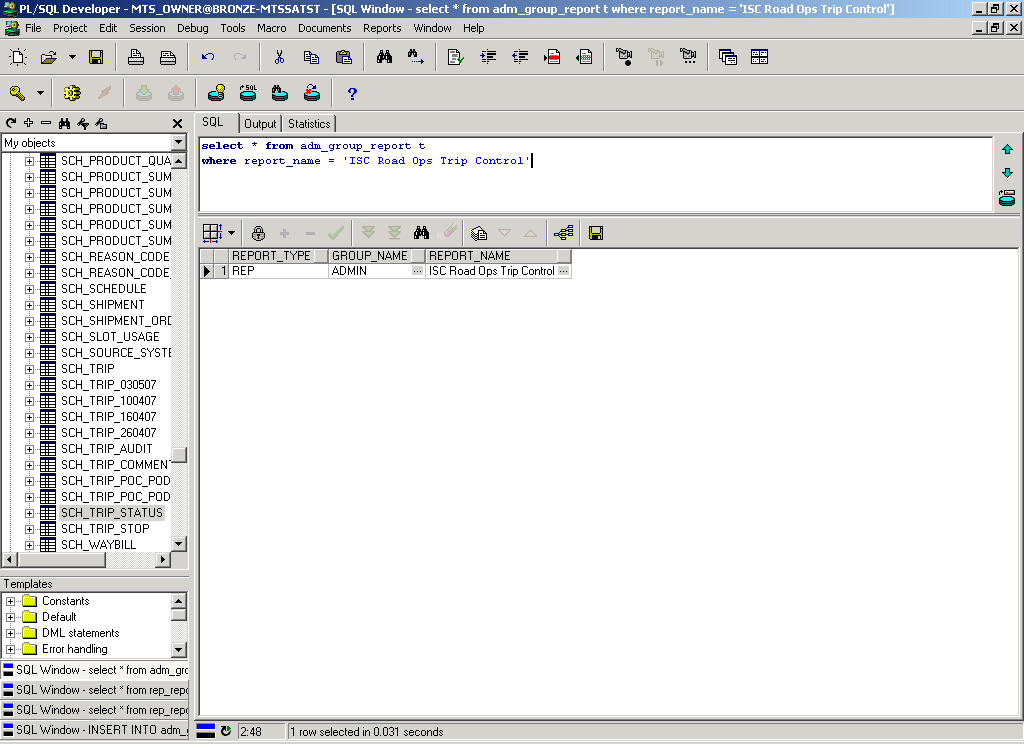This screenshot has height=744, width=1024.
Task: Open the Reports menu
Action: coord(382,28)
